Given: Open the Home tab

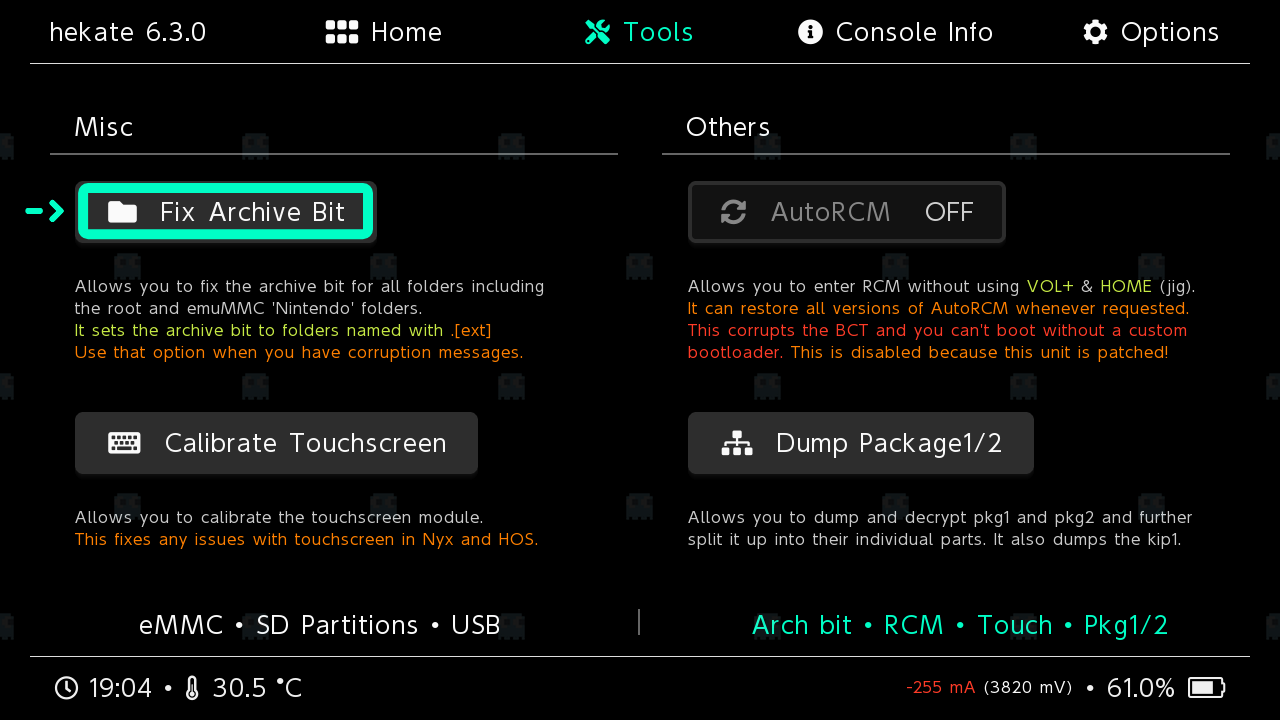Looking at the screenshot, I should (406, 32).
